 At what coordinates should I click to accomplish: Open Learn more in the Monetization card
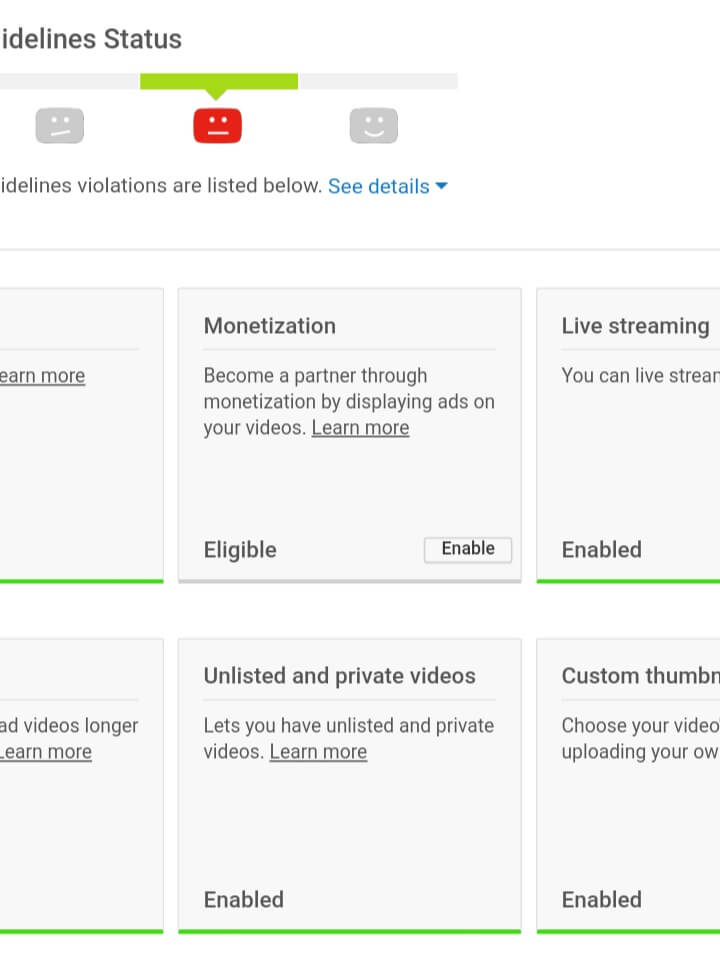pyautogui.click(x=360, y=428)
